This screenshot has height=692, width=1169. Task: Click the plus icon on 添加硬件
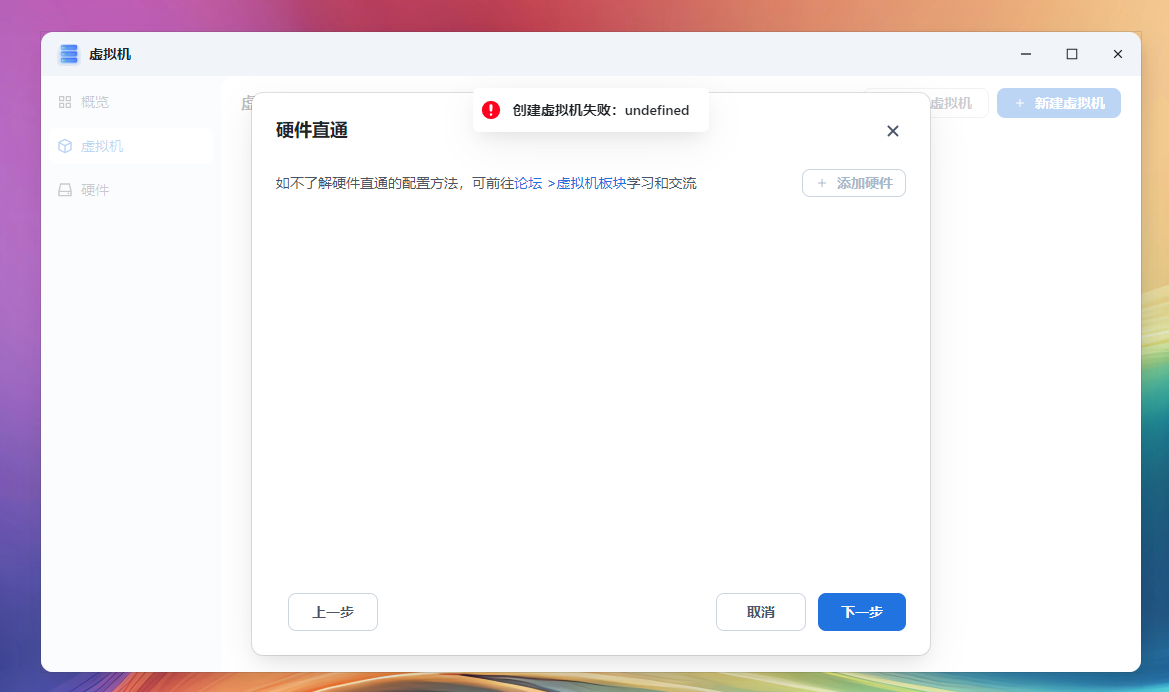(822, 184)
